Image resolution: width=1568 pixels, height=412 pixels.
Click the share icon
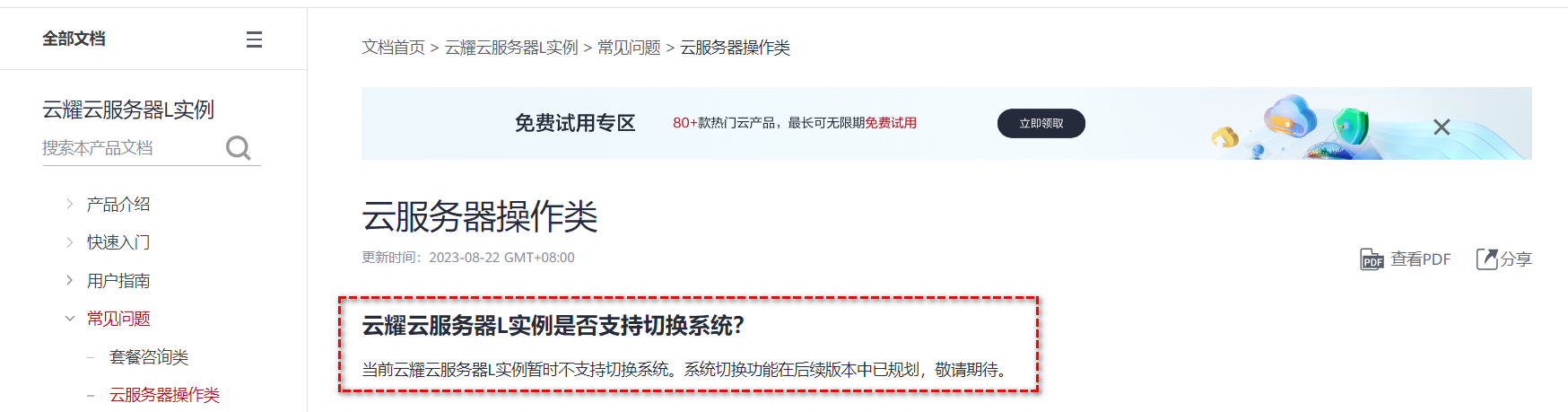[x=1486, y=259]
